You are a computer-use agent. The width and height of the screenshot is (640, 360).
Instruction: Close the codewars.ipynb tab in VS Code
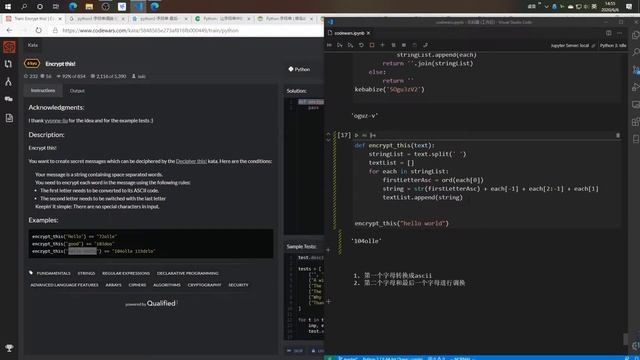368,33
